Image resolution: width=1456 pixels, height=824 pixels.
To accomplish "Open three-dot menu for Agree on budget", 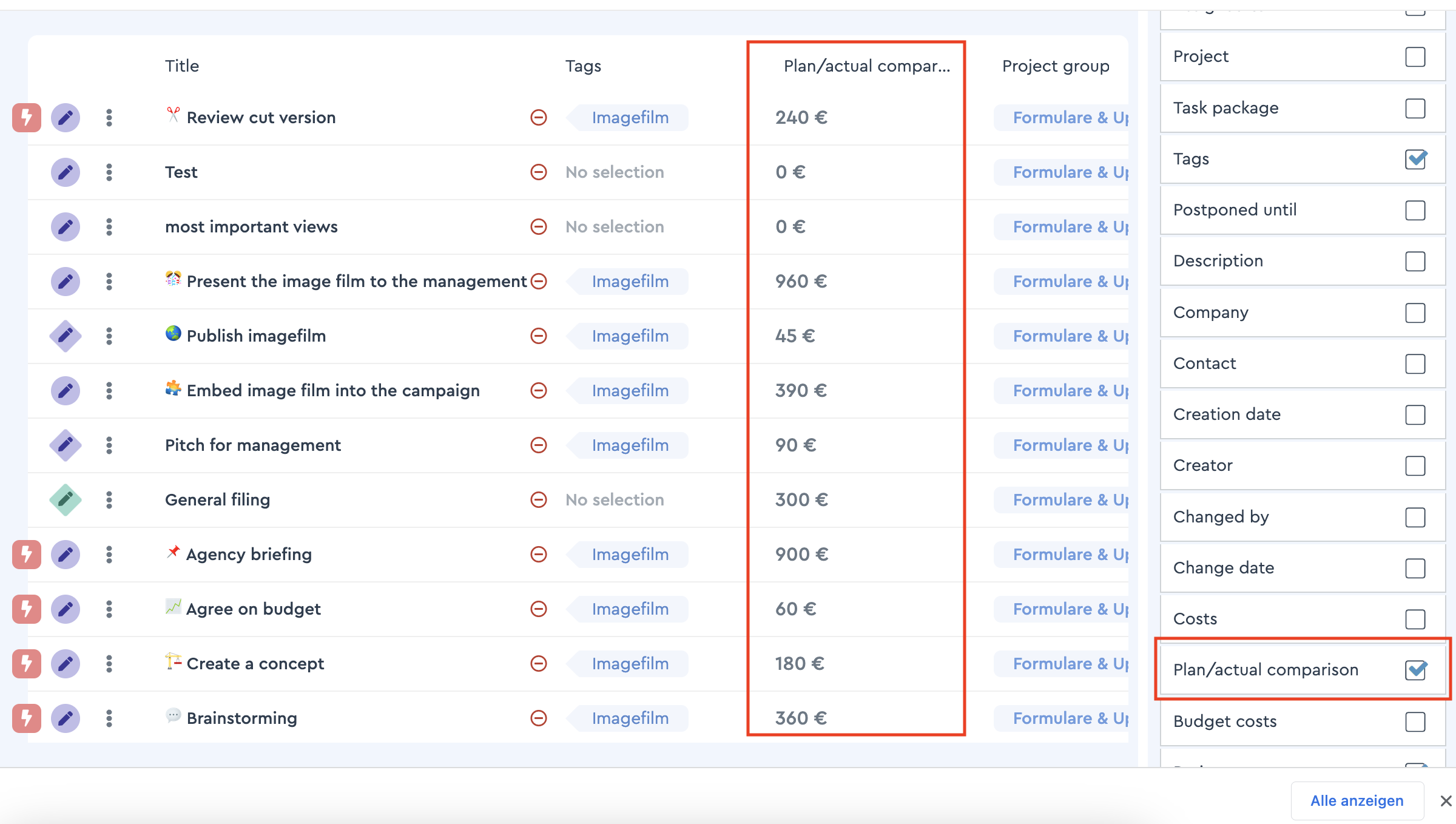I will click(109, 609).
